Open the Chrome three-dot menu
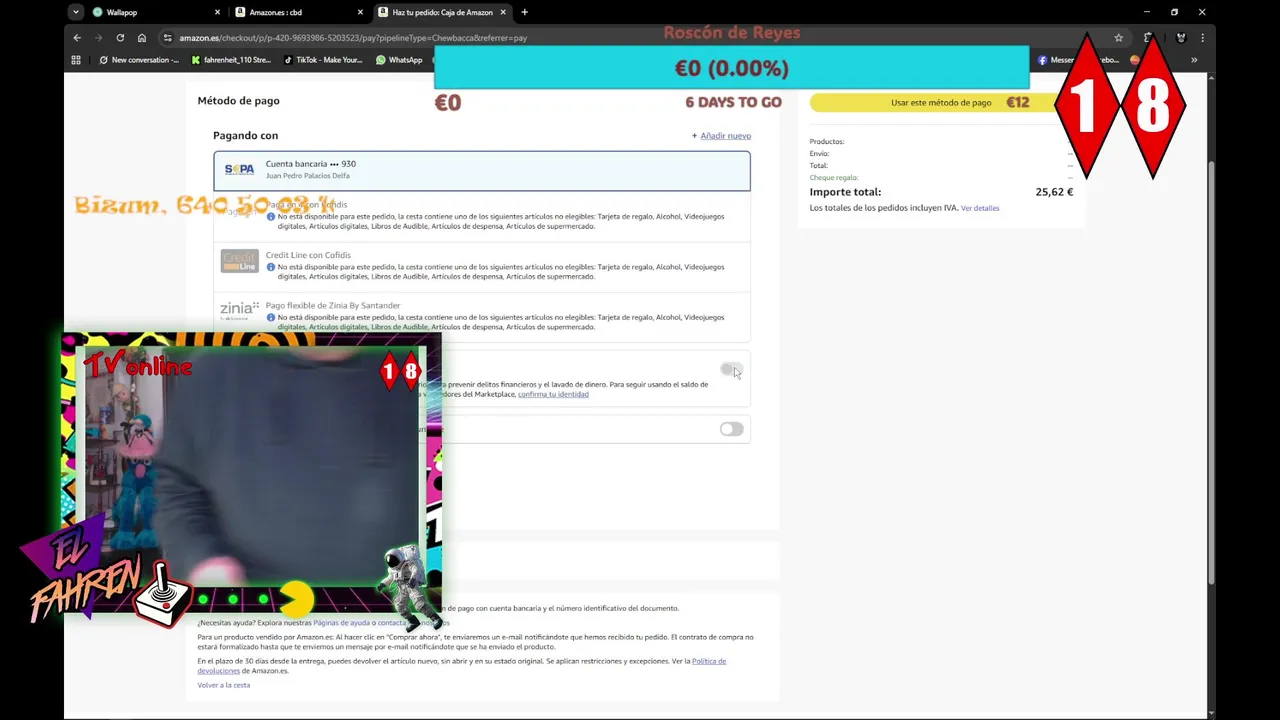Viewport: 1280px width, 720px height. pyautogui.click(x=1202, y=38)
